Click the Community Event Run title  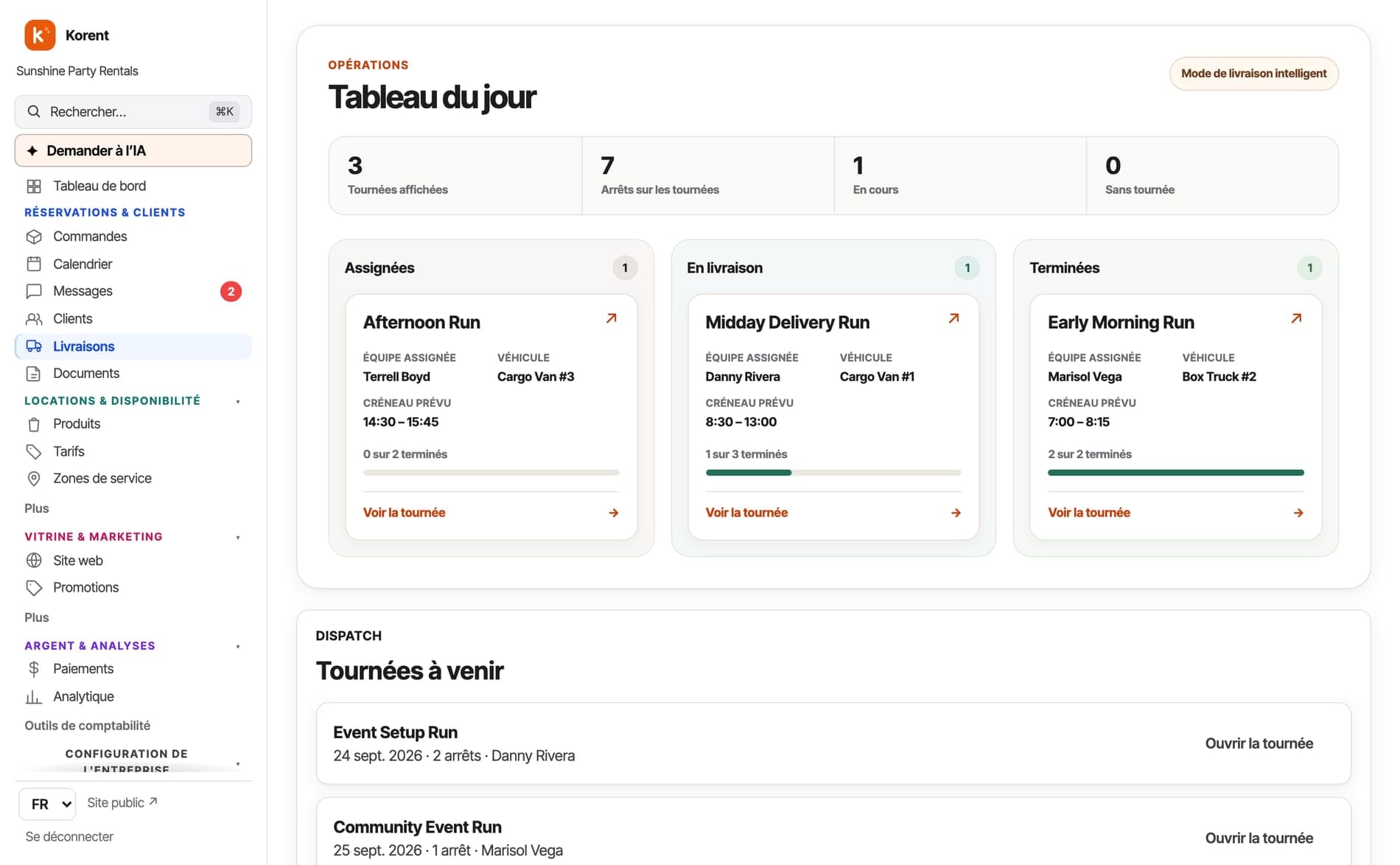pyautogui.click(x=418, y=827)
